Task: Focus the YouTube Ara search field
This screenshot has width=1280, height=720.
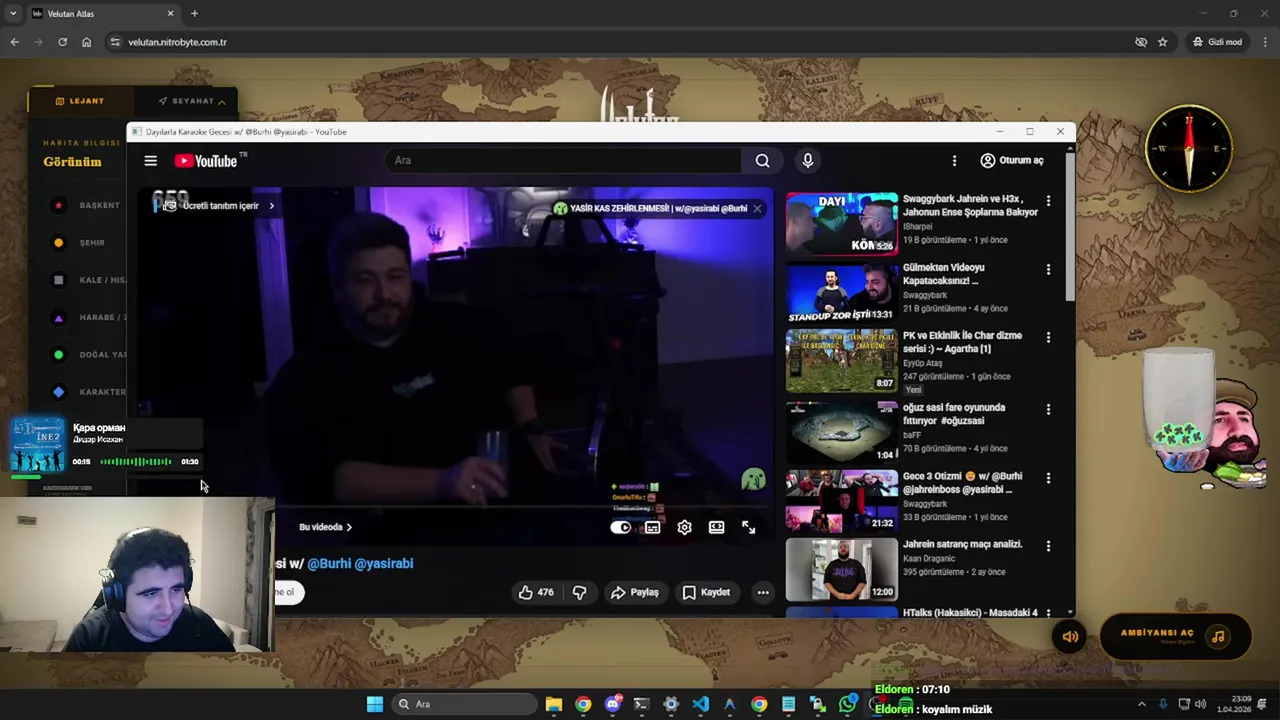Action: [564, 160]
